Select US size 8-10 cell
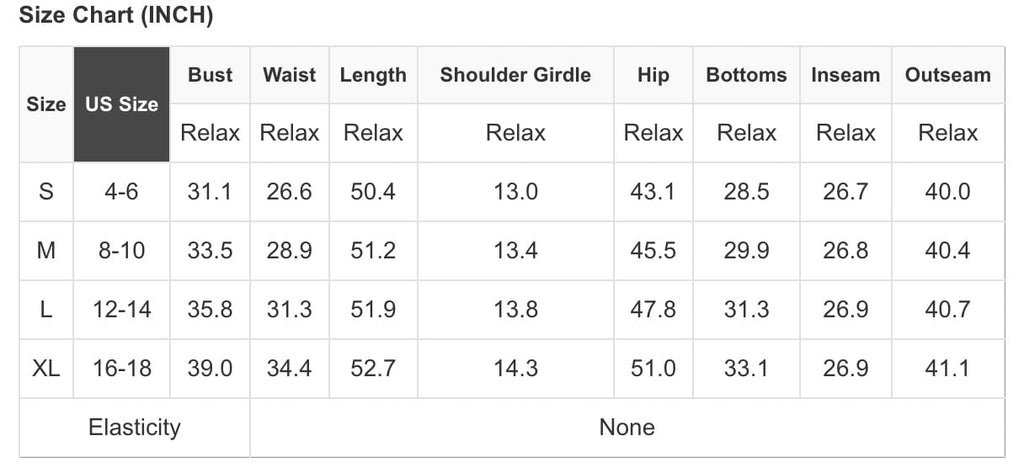This screenshot has height=473, width=1024. [x=121, y=250]
